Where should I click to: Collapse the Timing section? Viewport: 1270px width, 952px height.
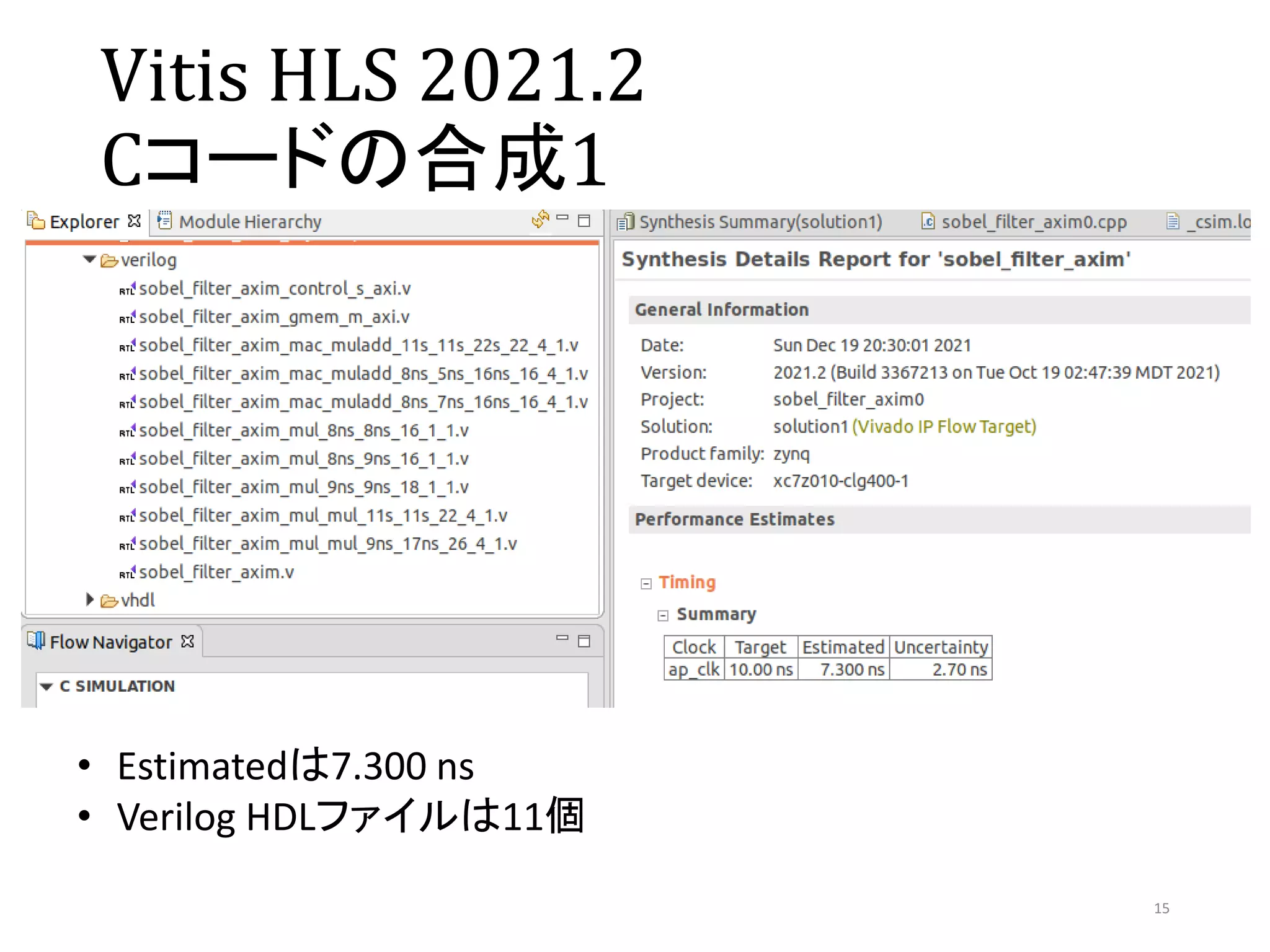(646, 583)
